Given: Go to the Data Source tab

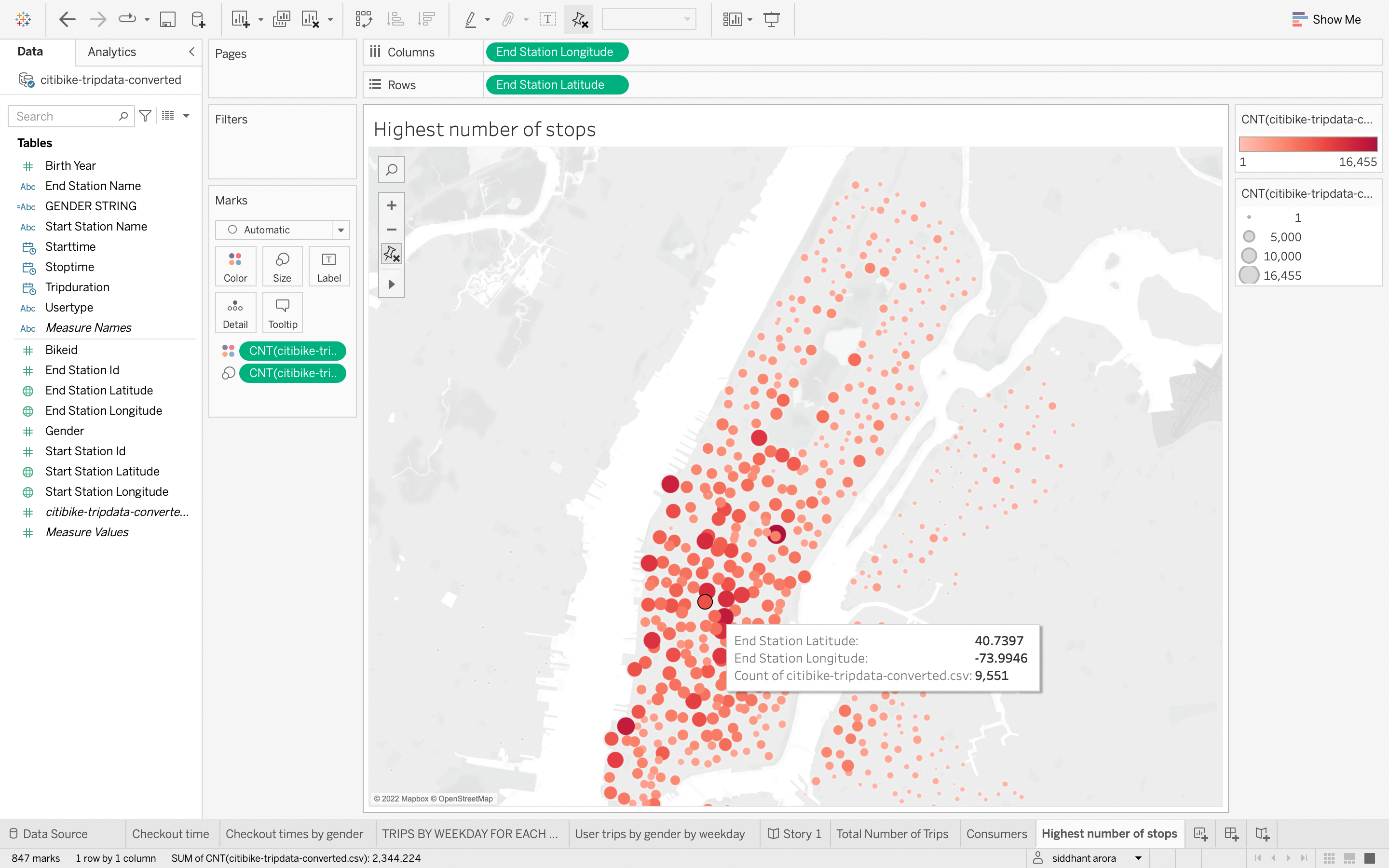Looking at the screenshot, I should tap(49, 834).
